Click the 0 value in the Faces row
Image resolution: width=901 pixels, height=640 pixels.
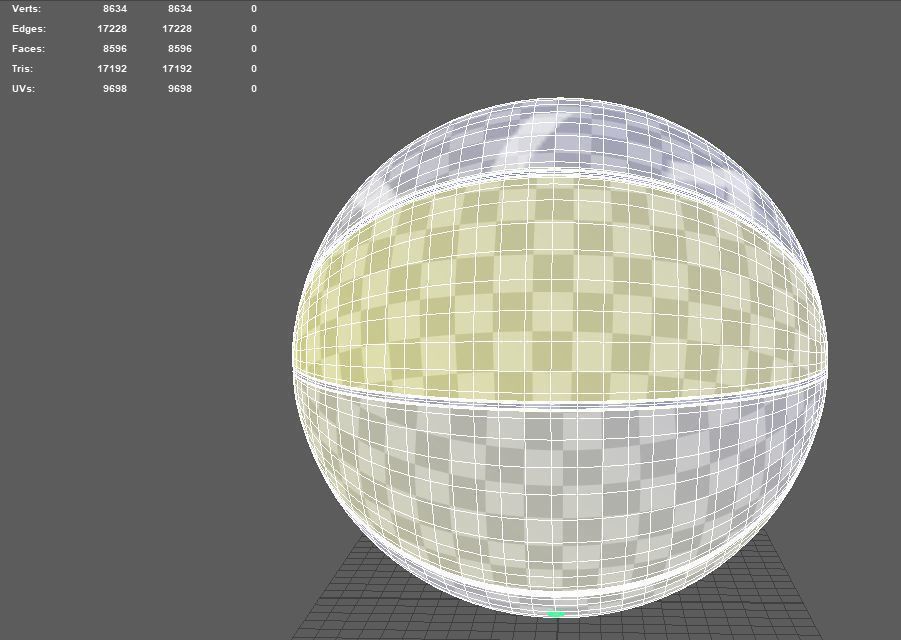coord(253,49)
